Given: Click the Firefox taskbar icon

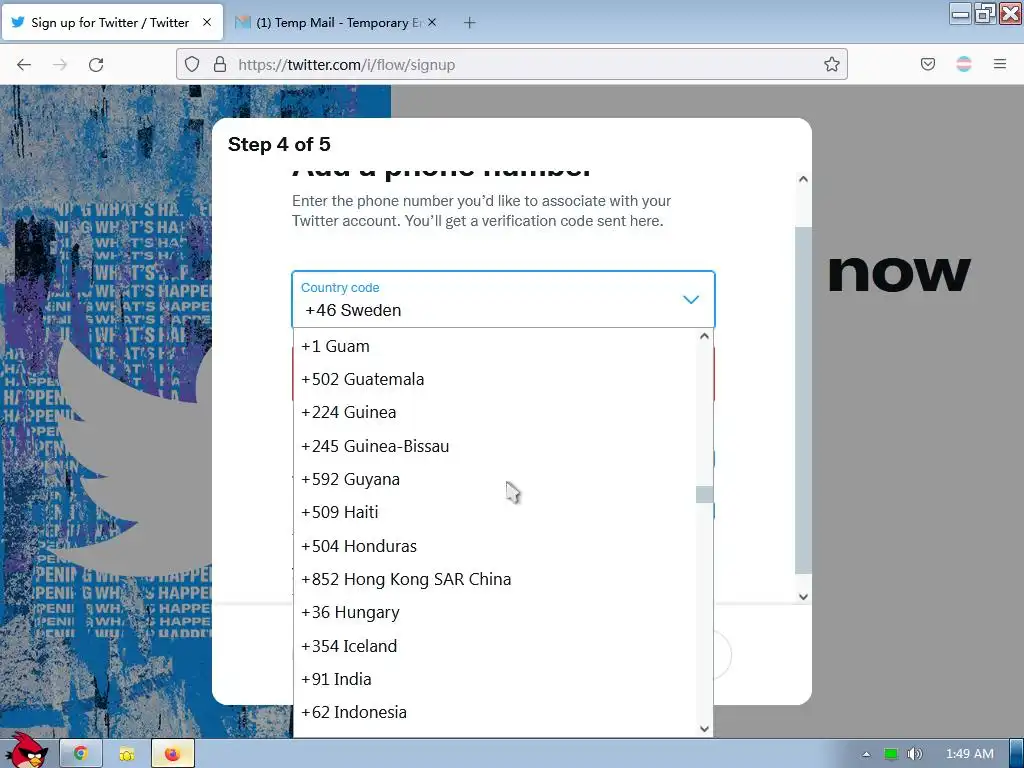Looking at the screenshot, I should click(x=172, y=754).
